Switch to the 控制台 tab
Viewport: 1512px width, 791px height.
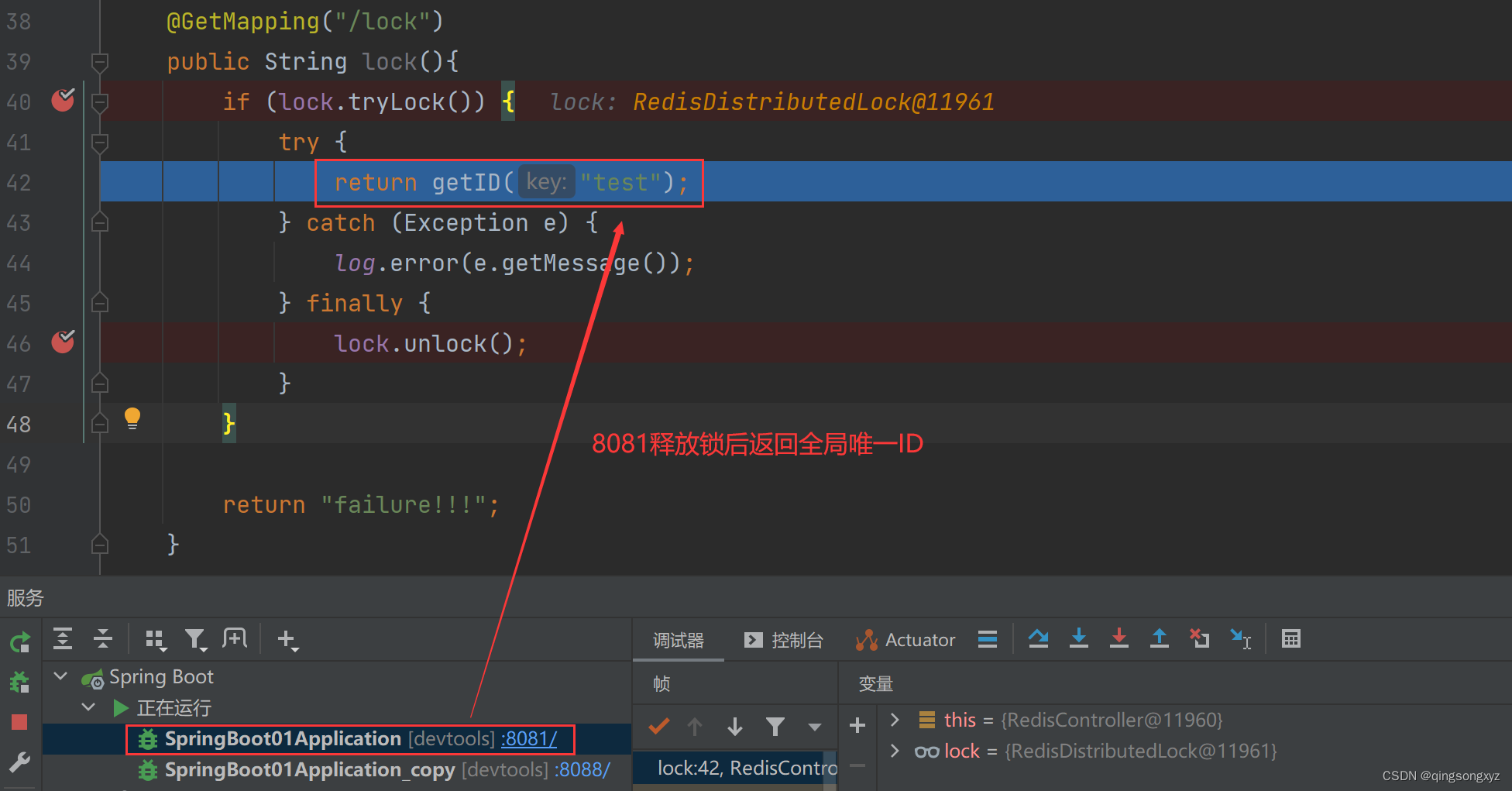[784, 640]
